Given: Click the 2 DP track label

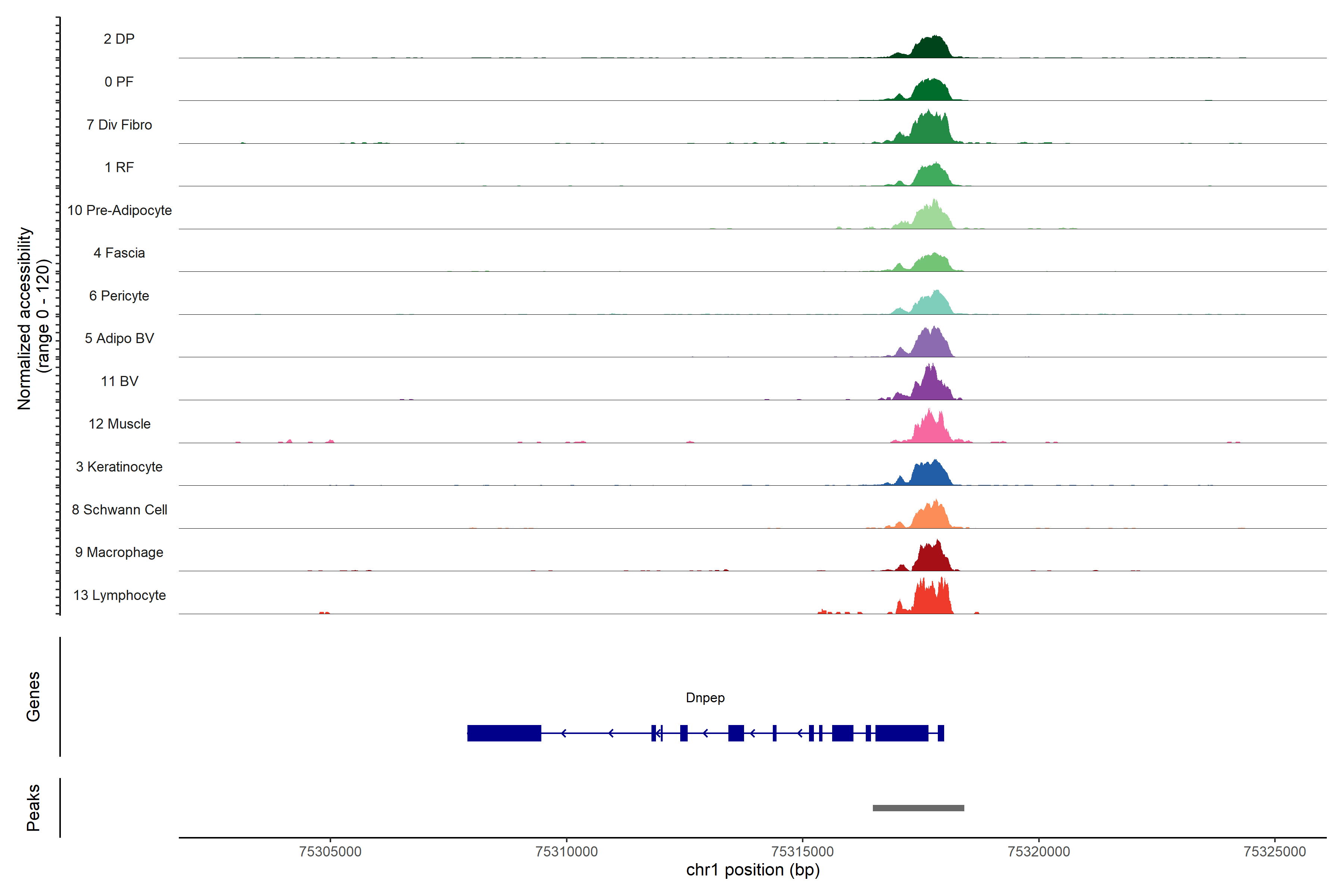Looking at the screenshot, I should (119, 39).
